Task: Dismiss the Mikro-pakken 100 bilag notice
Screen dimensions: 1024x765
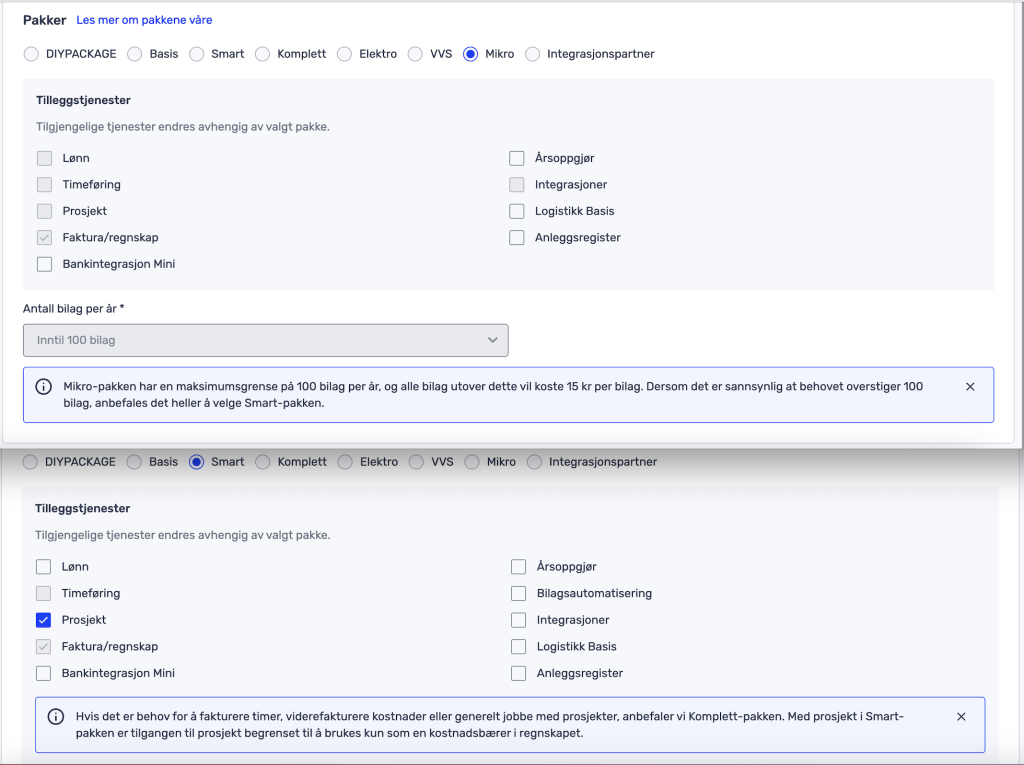Action: pyautogui.click(x=969, y=387)
